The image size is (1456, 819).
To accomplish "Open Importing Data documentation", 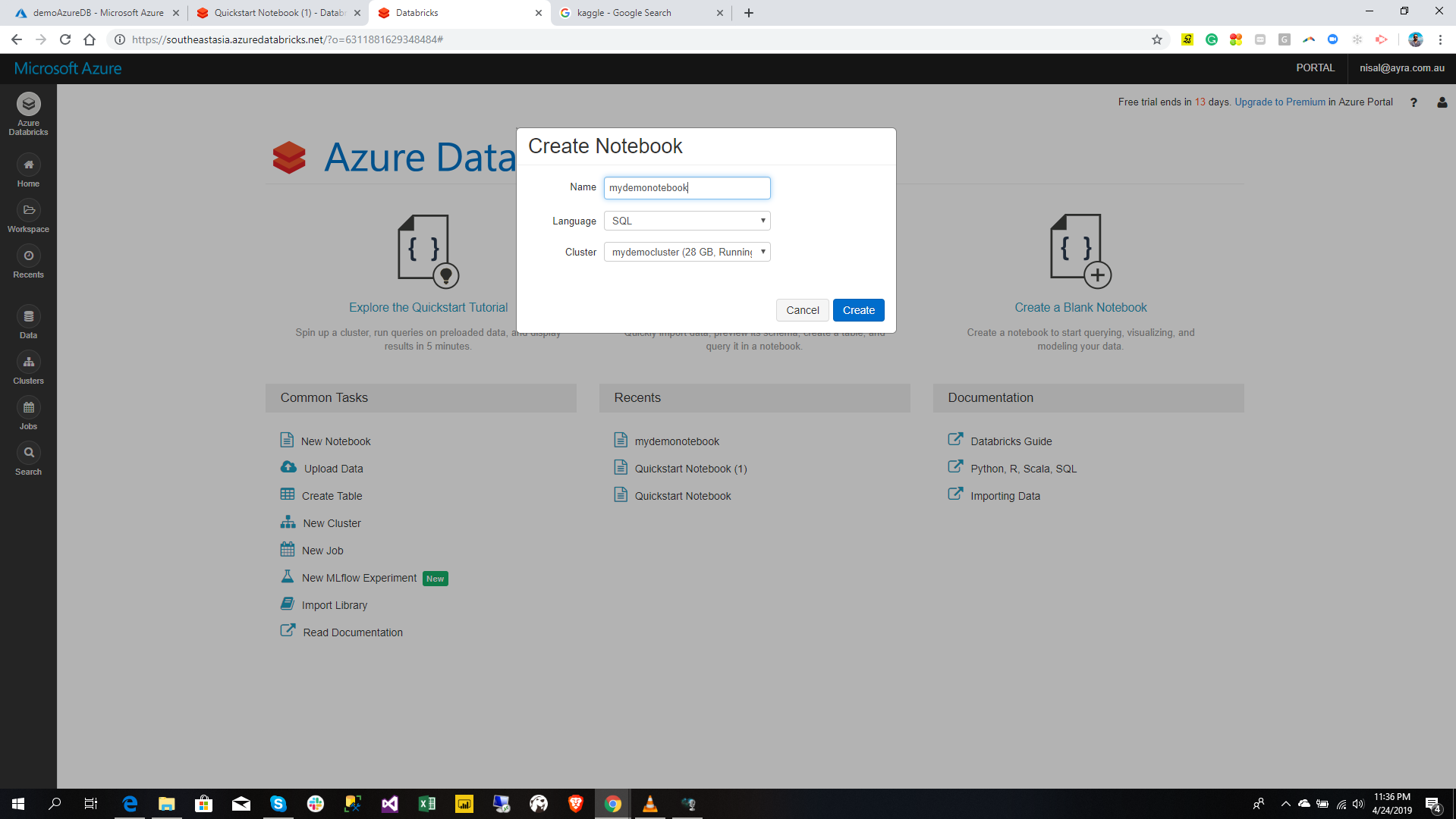I will (x=994, y=495).
